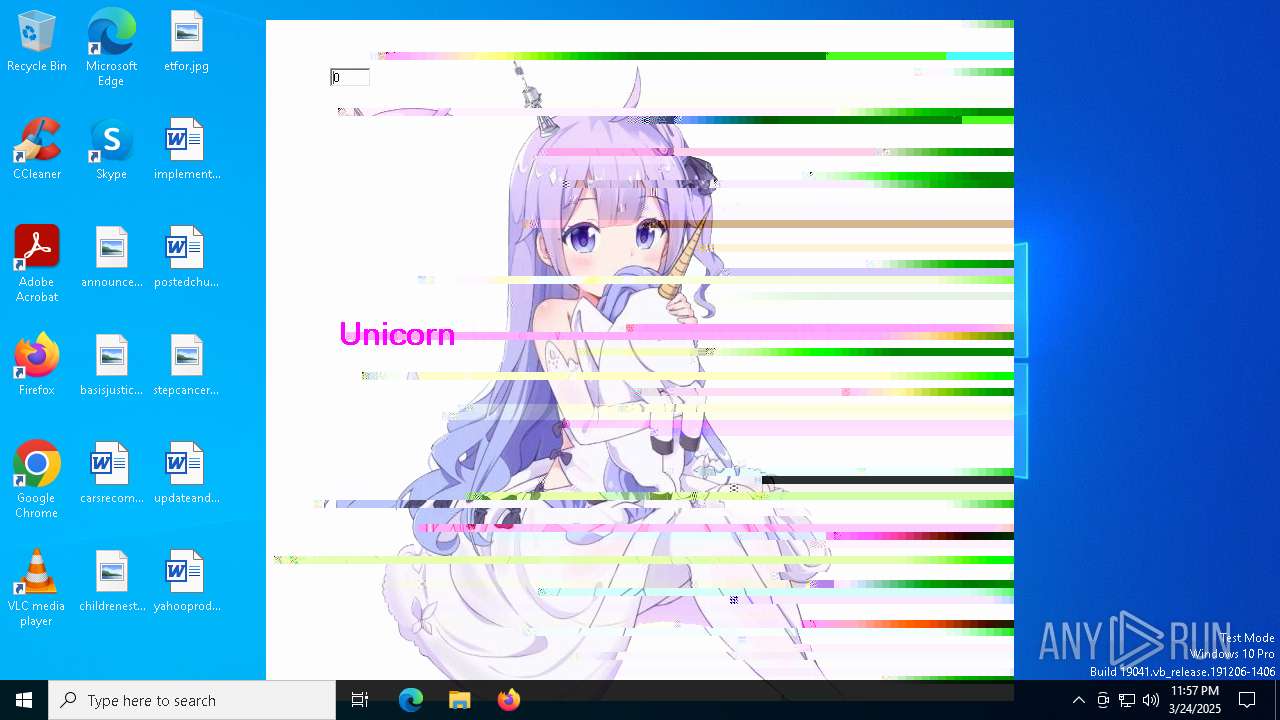Select the carsrecom... Word document

(111, 474)
